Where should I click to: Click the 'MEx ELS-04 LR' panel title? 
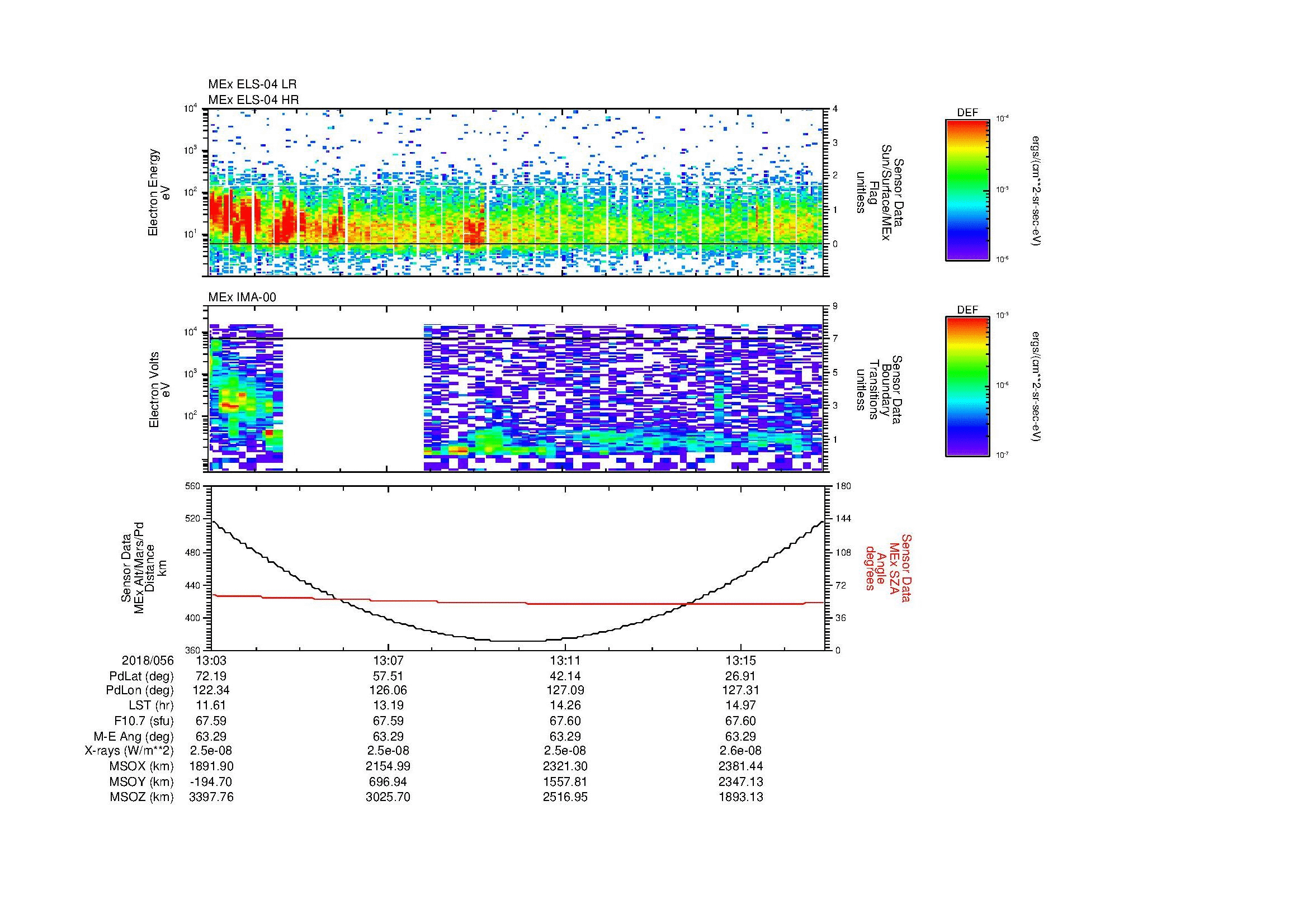pyautogui.click(x=252, y=84)
